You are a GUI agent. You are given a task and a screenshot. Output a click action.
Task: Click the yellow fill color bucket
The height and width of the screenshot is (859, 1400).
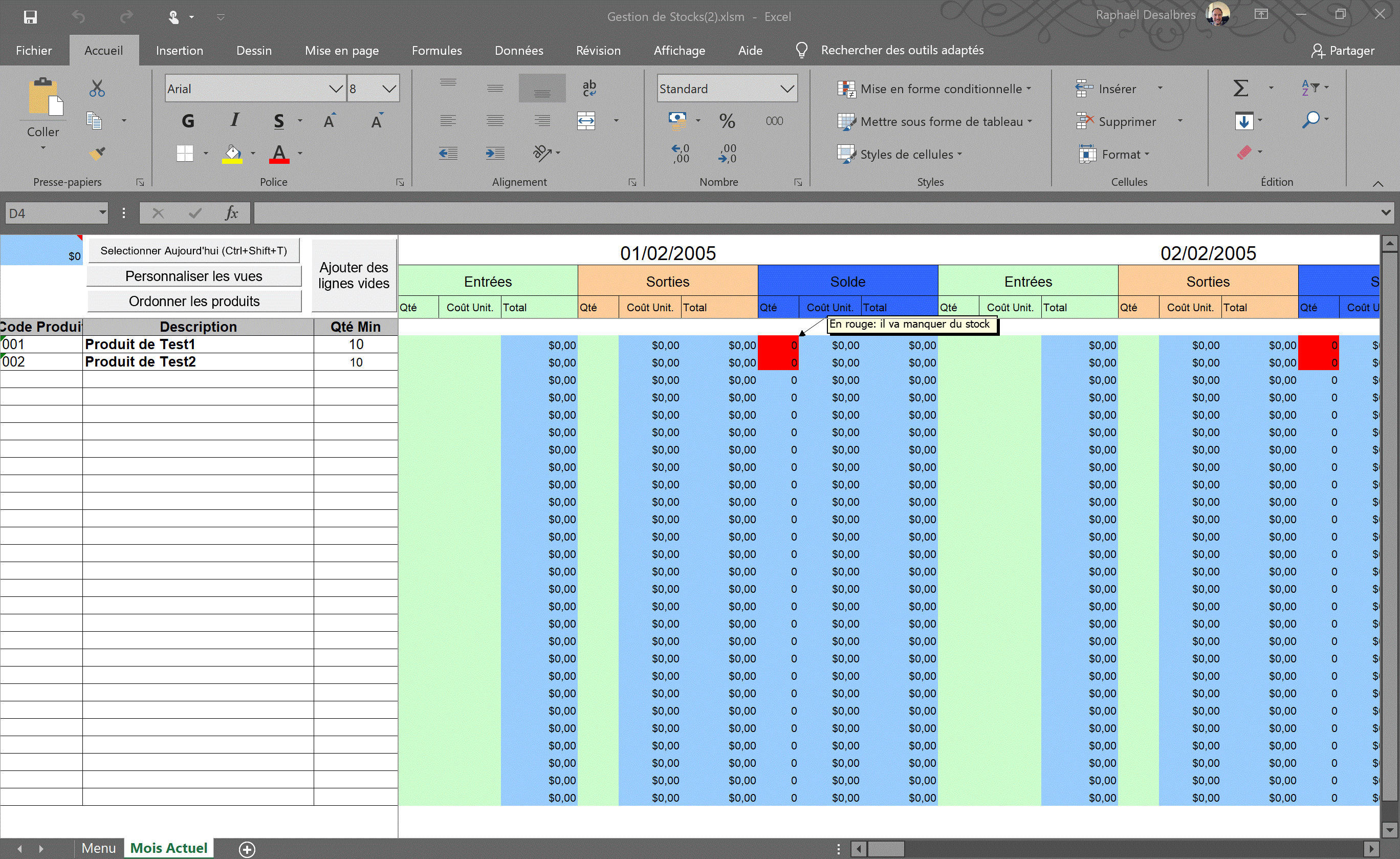tap(232, 154)
